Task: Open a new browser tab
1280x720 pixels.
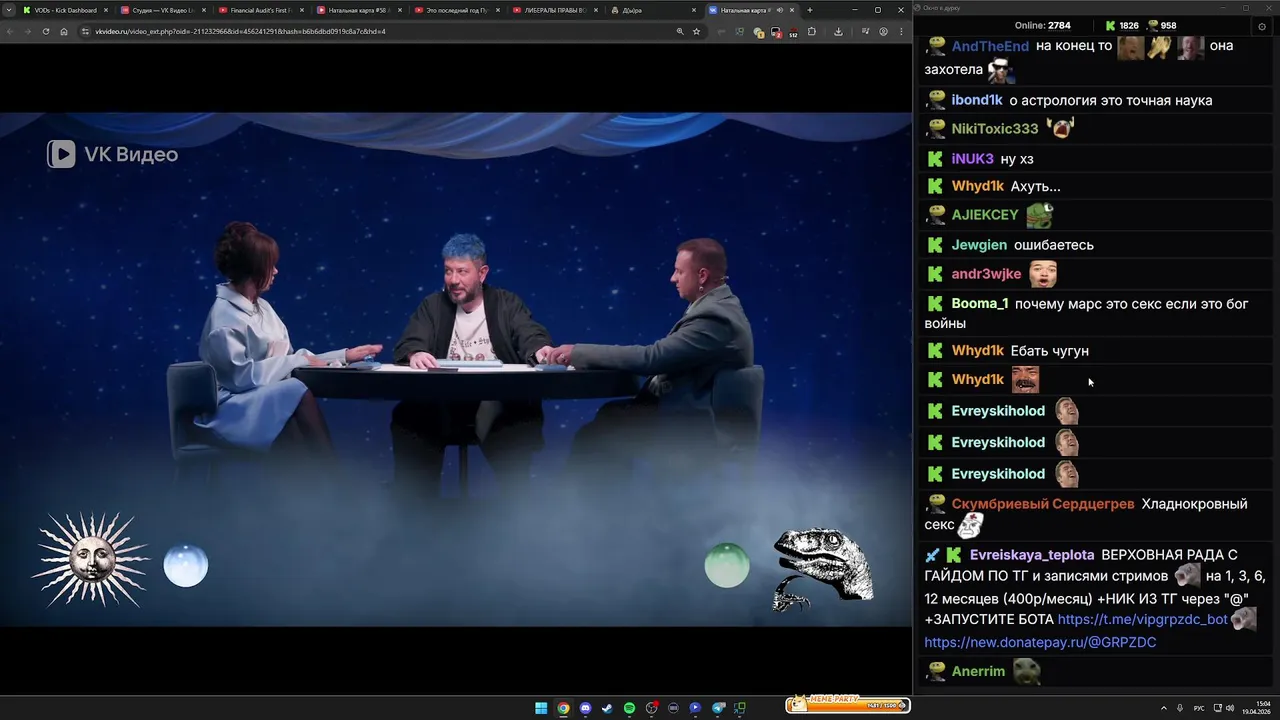Action: pos(809,10)
